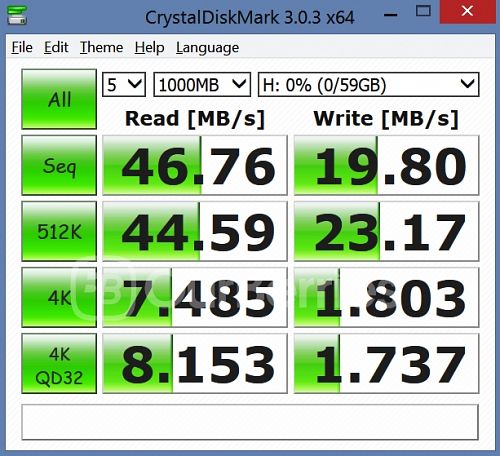
Task: Run all benchmarks with the All button
Action: [x=59, y=99]
